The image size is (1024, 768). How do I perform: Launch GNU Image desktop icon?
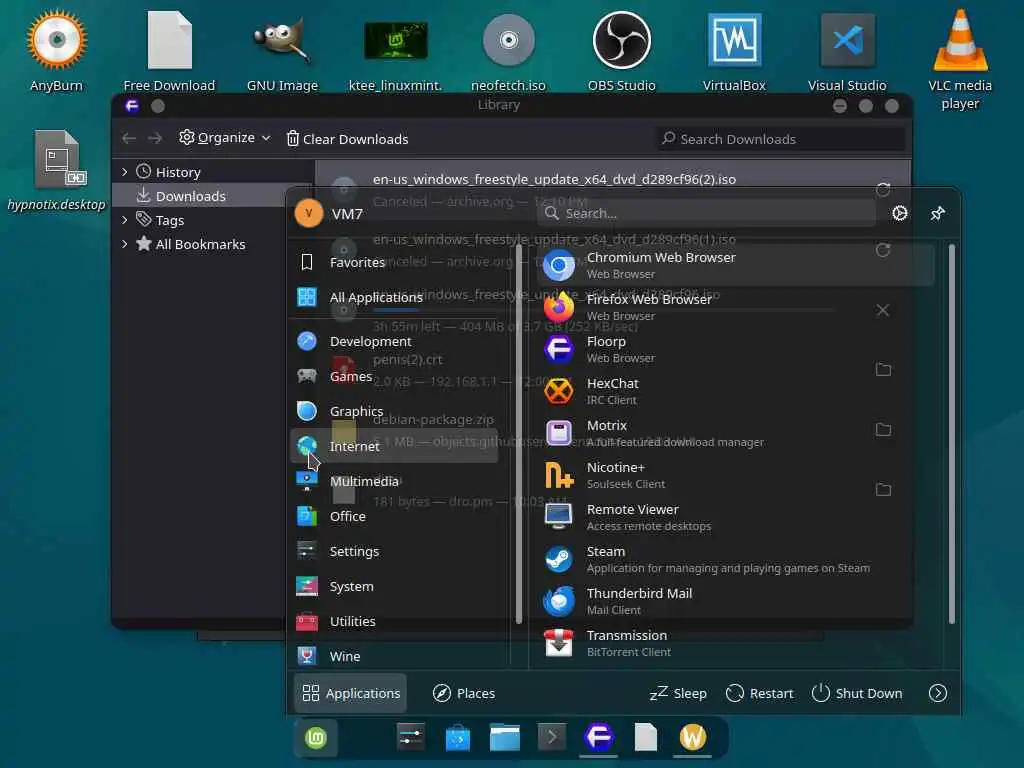tap(282, 40)
